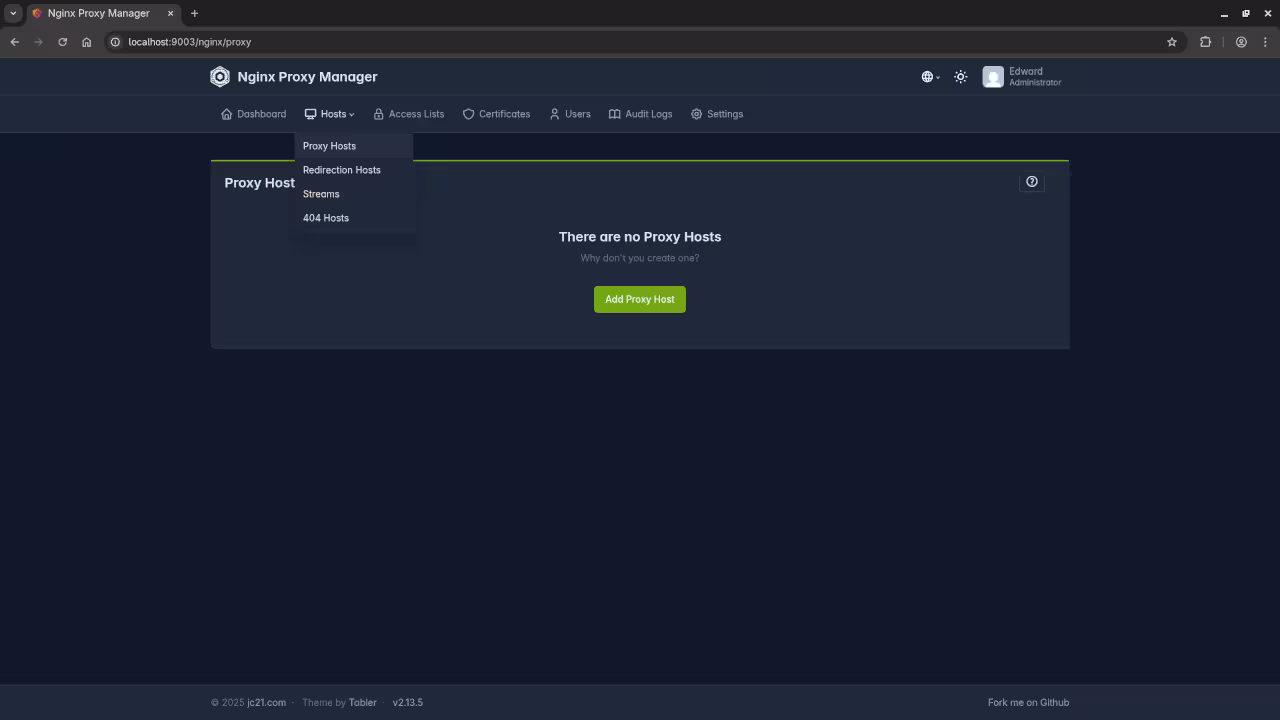Viewport: 1280px width, 720px height.
Task: Open the help icon on Proxy Hosts panel
Action: (x=1032, y=181)
